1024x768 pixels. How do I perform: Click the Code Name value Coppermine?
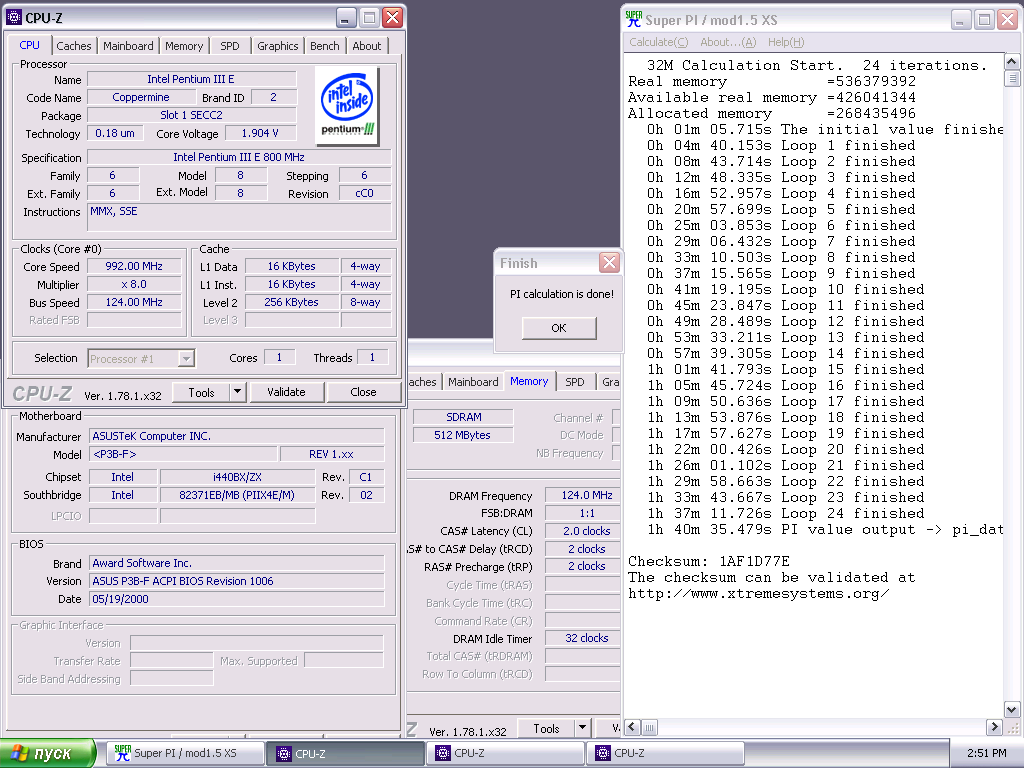[x=141, y=97]
